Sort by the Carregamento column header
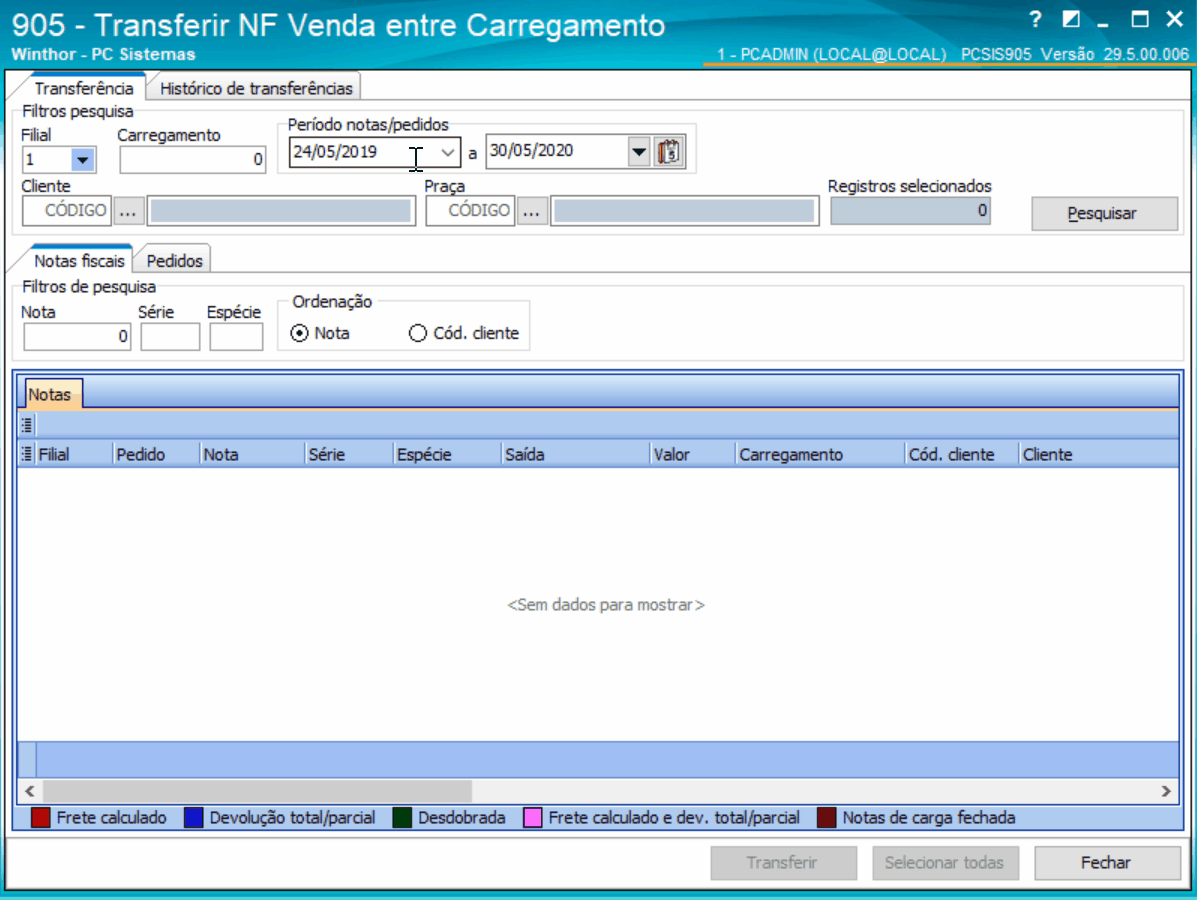Screen dimensions: 1197x900 coord(820,454)
